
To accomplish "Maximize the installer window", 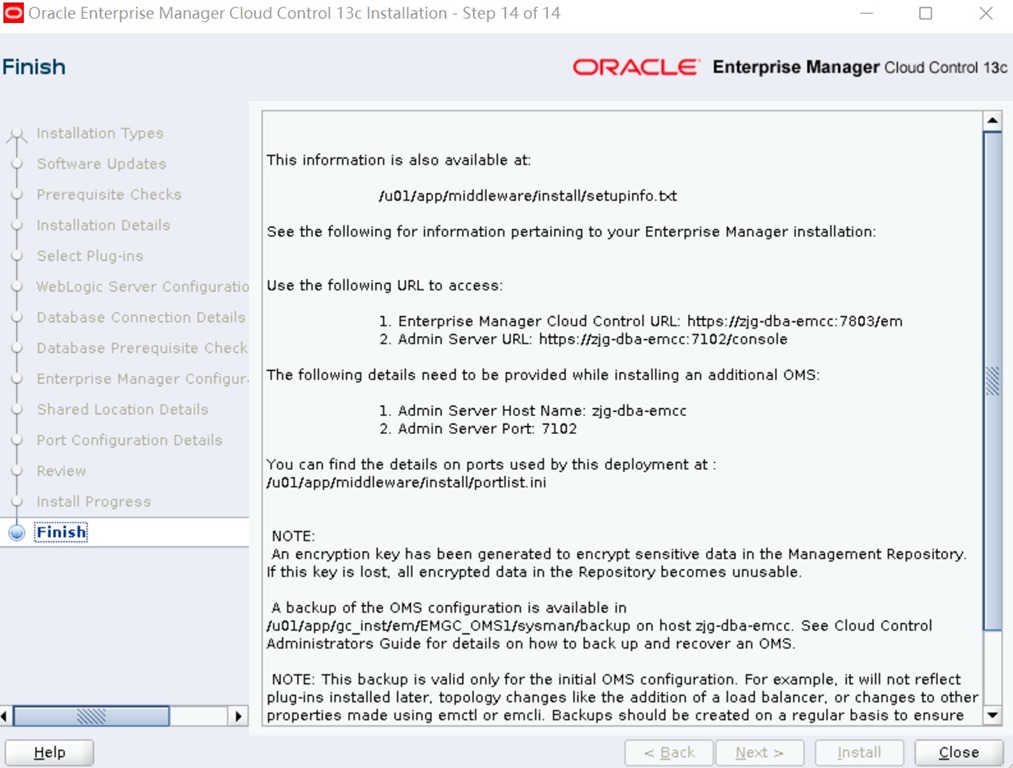I will 926,14.
